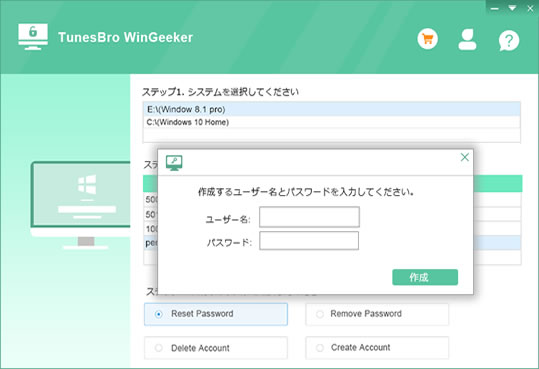Close the create user dialog
Screen dimensions: 539x369
tap(464, 157)
